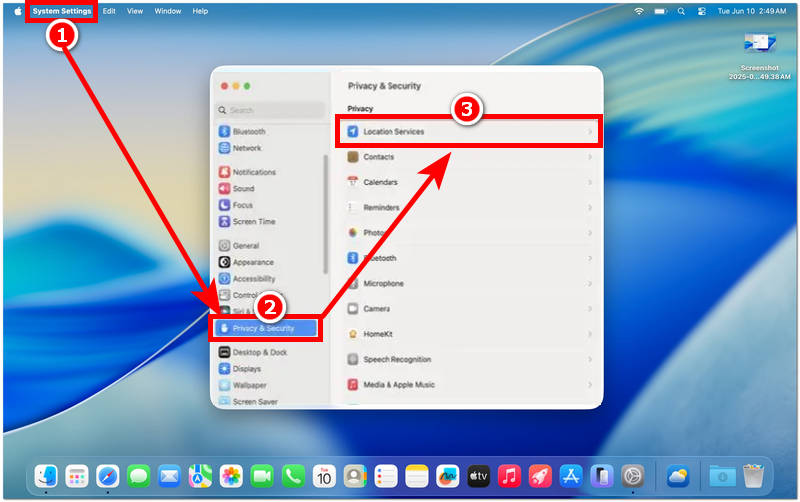Open the Downloads folder in the Dock
The height and width of the screenshot is (502, 800).
click(x=722, y=476)
